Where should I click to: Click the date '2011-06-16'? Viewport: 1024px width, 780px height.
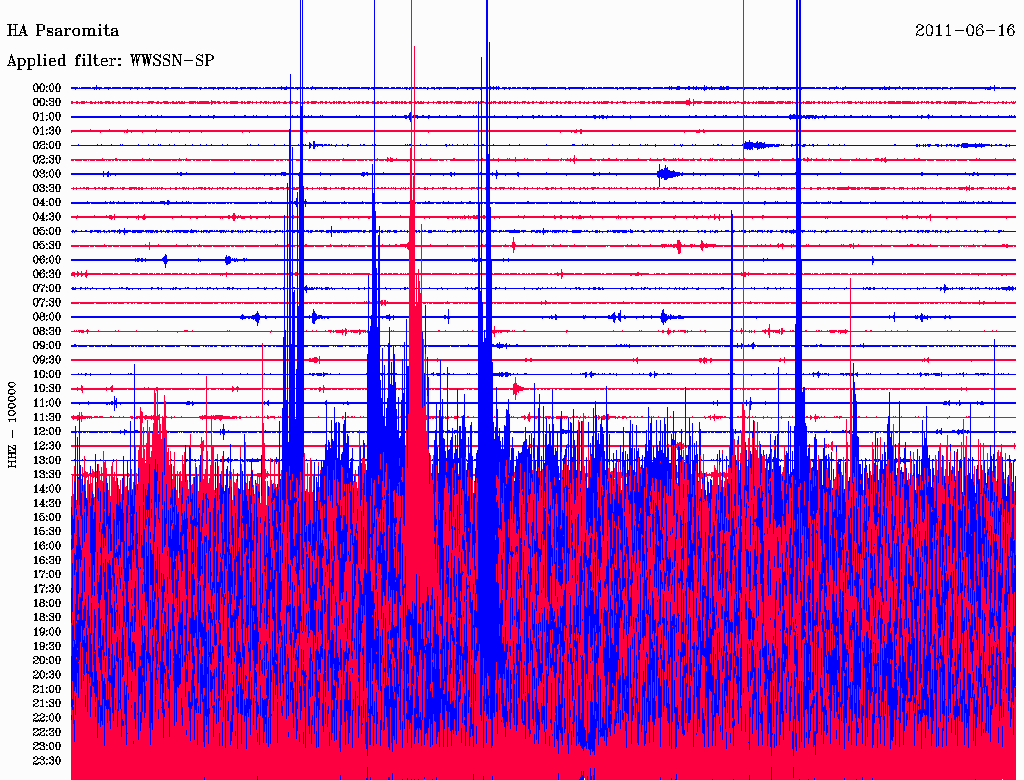click(x=965, y=31)
